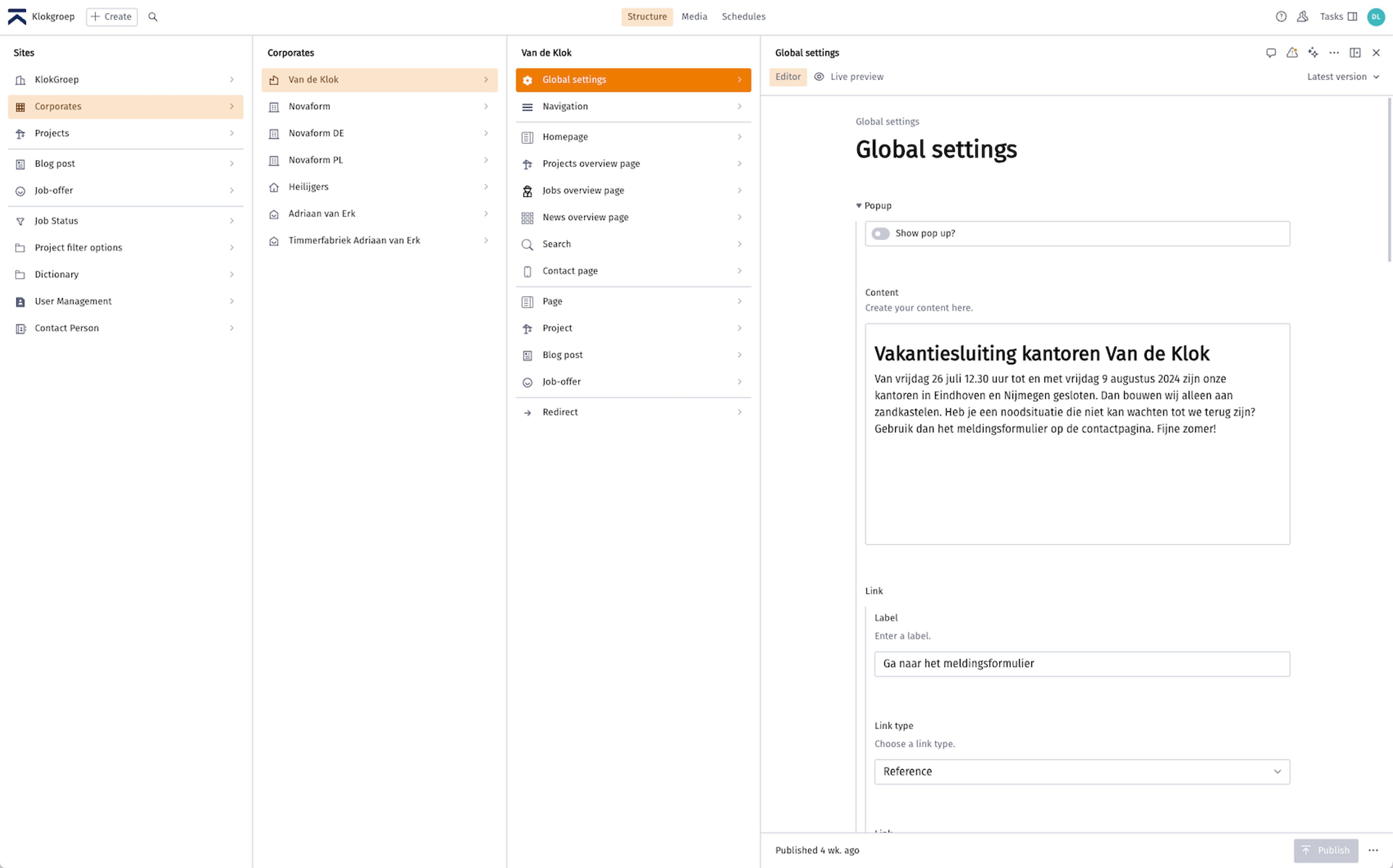Select Novaform in Corporates list

[379, 107]
